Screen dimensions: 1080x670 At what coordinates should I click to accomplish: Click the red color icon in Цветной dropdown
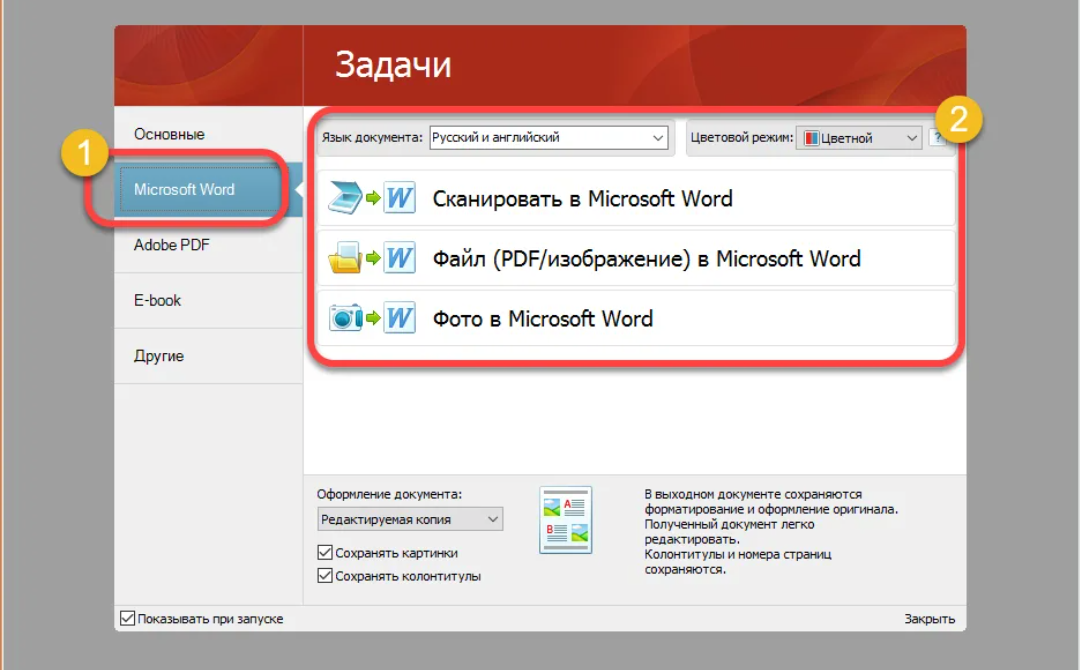click(811, 138)
